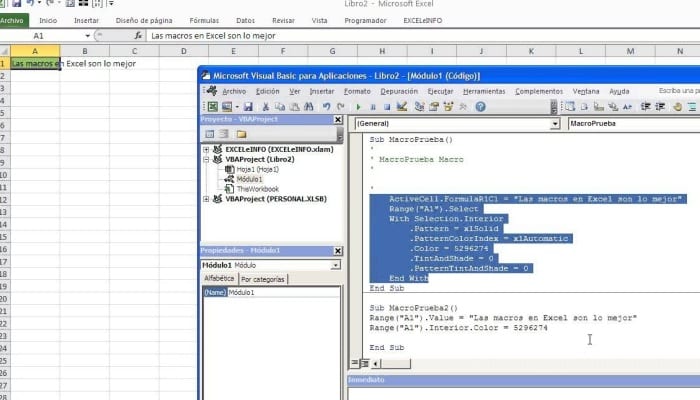Click the Reset (stop) icon
The image size is (700, 400).
coord(387,107)
